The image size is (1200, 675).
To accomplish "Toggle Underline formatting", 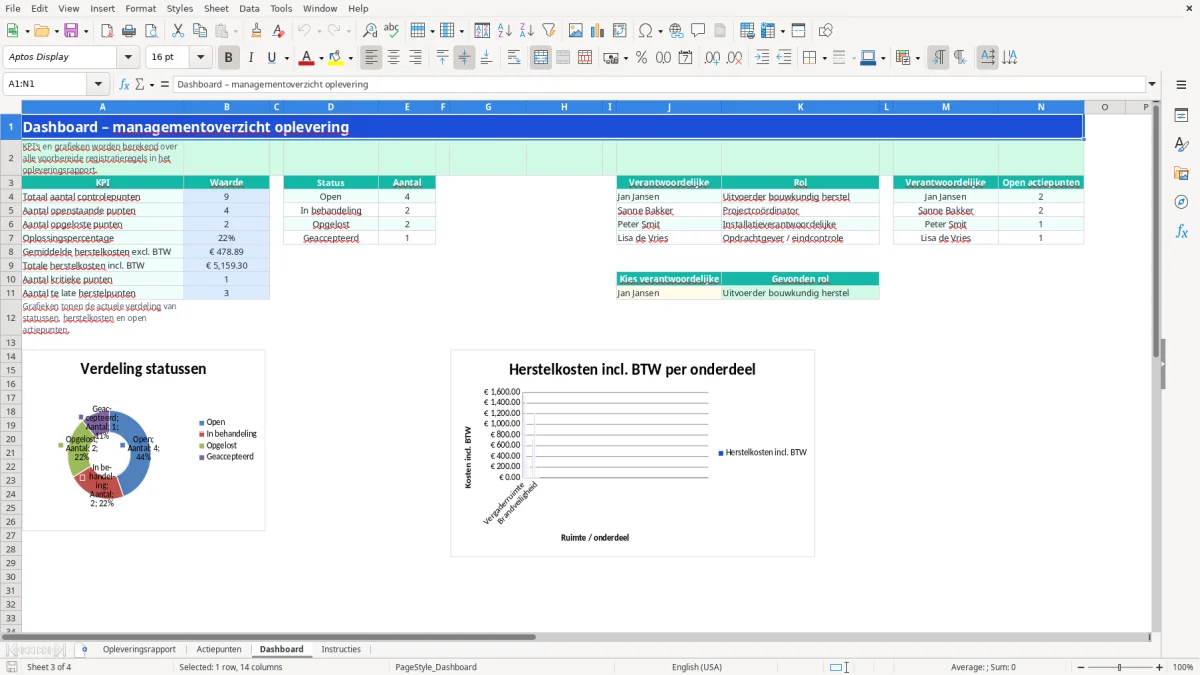I will 272,58.
